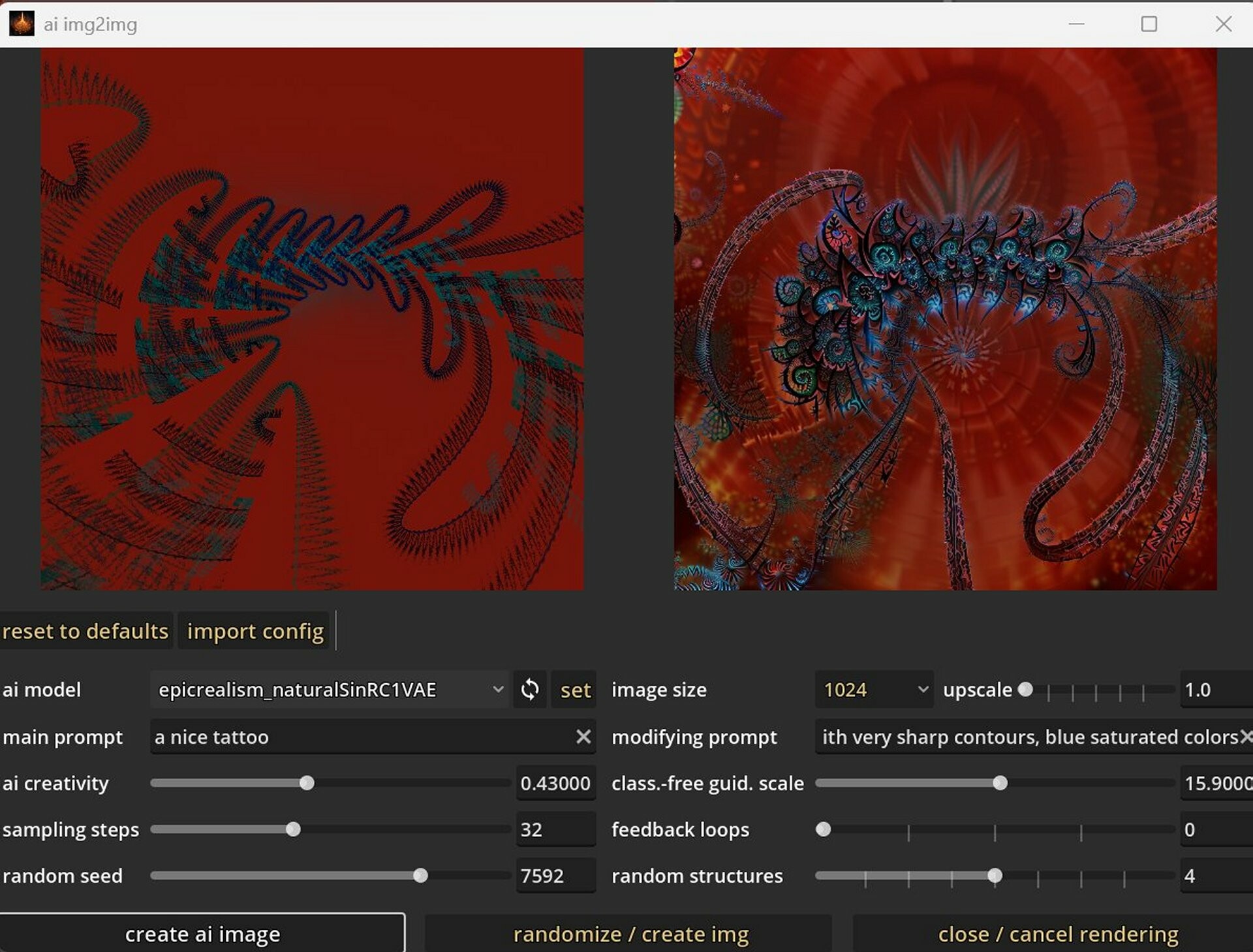
Task: Click randomize / create img
Action: pyautogui.click(x=630, y=934)
